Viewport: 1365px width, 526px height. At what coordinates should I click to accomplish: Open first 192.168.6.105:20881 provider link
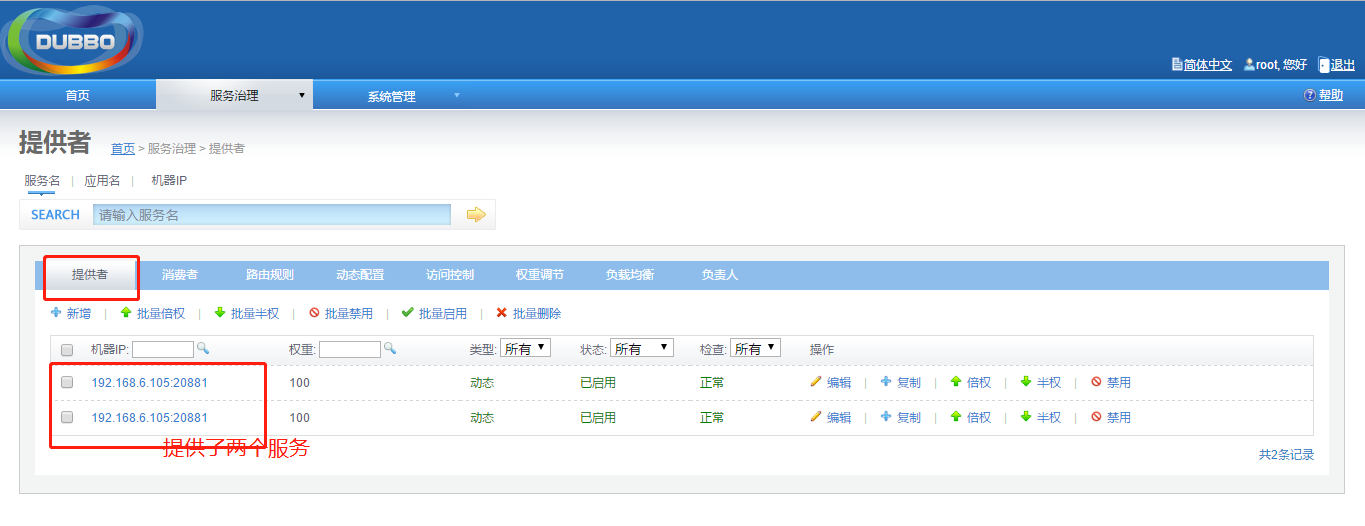[x=150, y=382]
